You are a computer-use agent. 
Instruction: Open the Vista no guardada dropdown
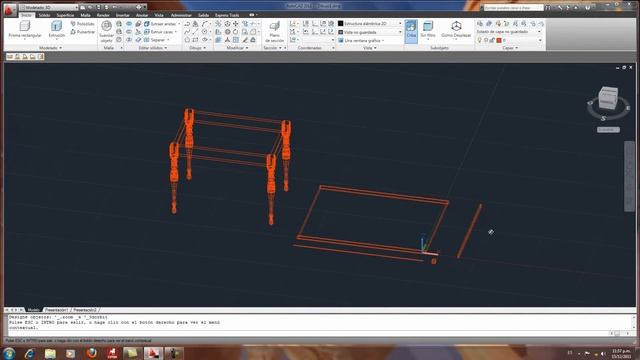(370, 32)
